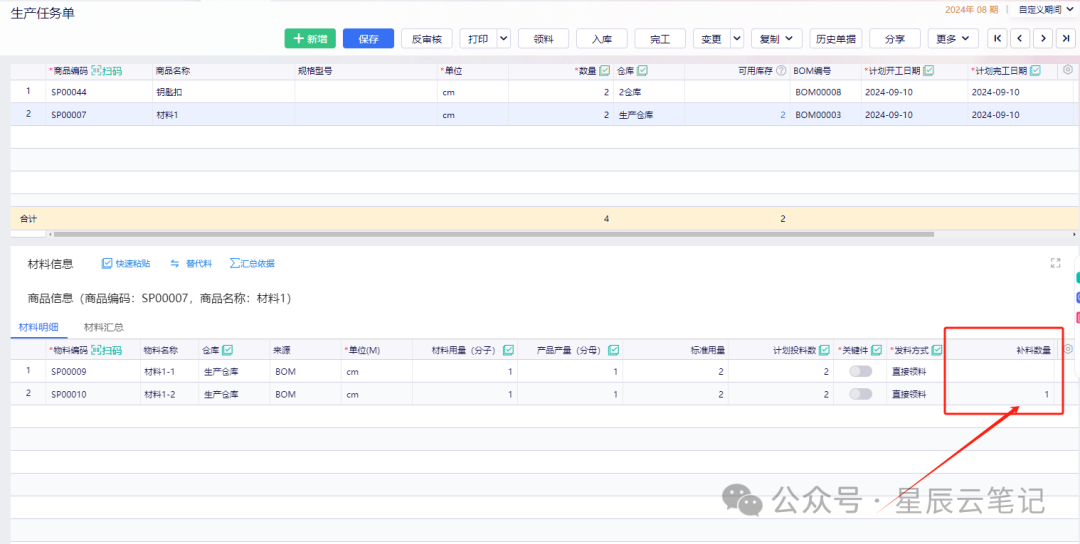Click material name cell 材料1-1
This screenshot has width=1080, height=544.
coord(169,371)
